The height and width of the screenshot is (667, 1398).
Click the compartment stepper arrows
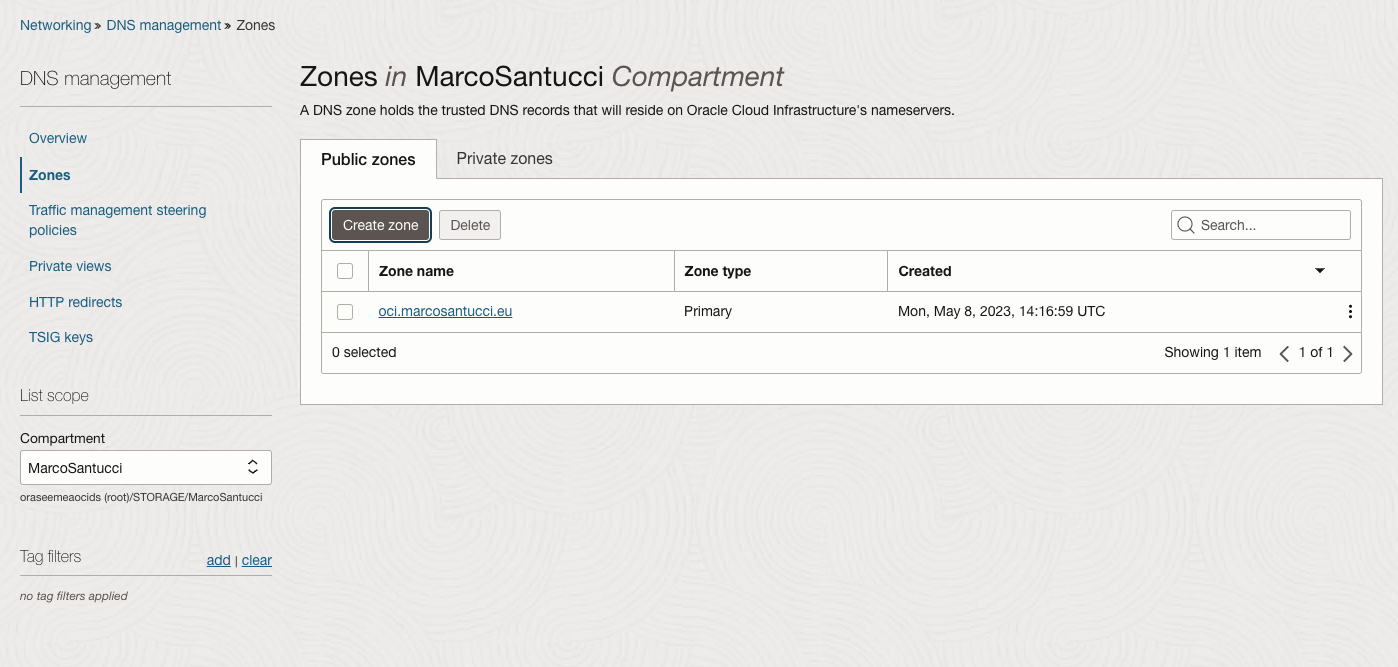(252, 467)
